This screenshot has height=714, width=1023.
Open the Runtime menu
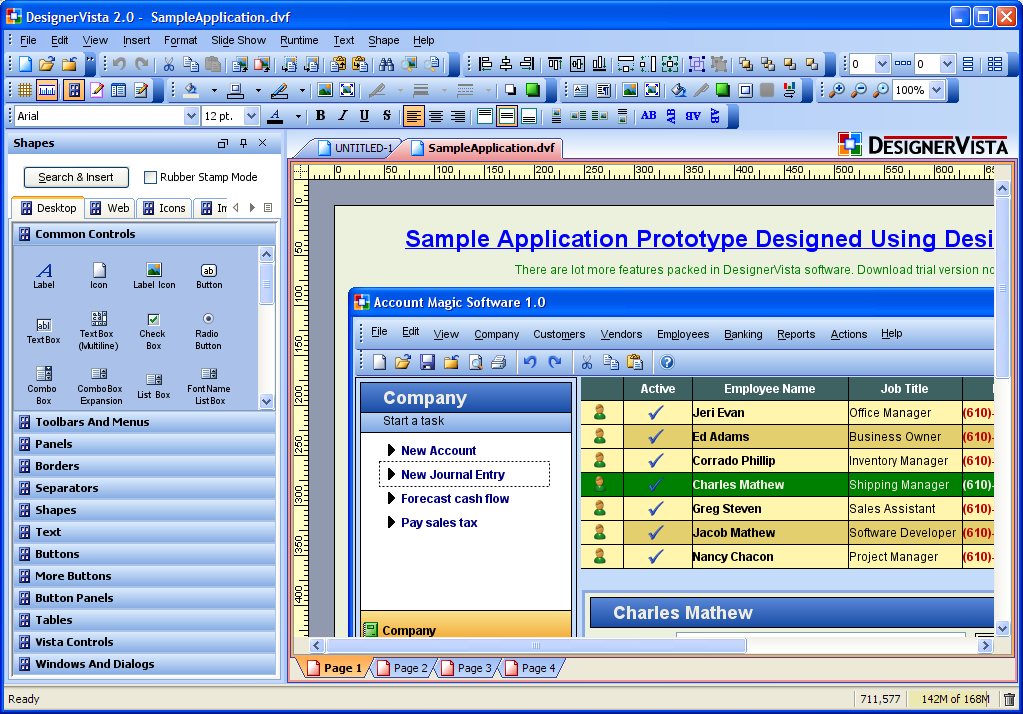click(299, 40)
